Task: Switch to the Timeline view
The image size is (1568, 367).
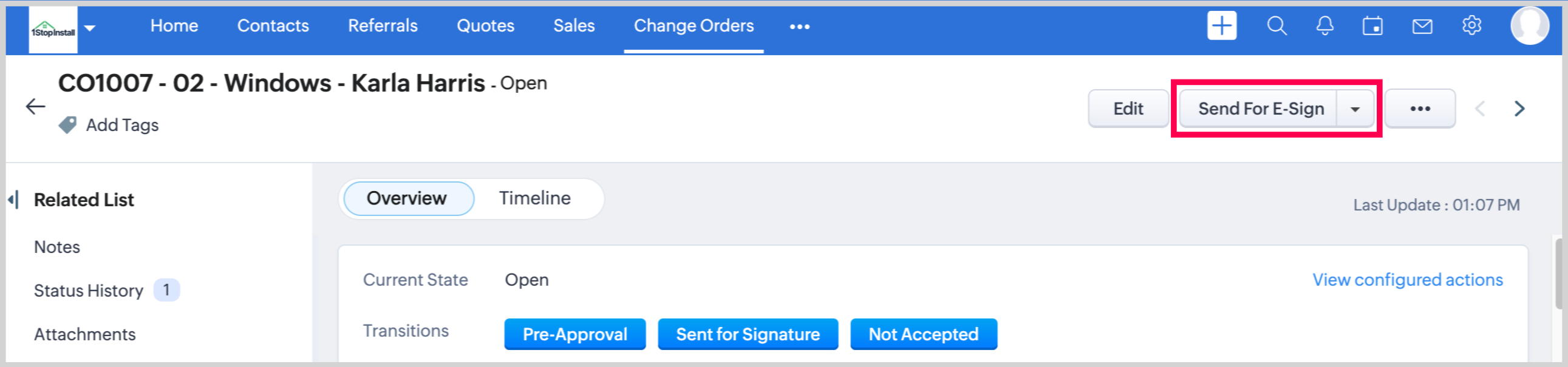Action: click(534, 198)
